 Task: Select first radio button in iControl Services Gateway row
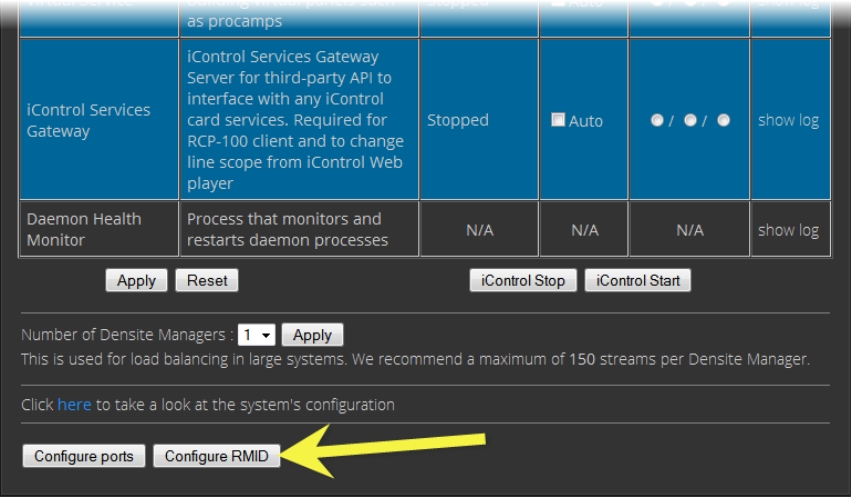point(657,120)
